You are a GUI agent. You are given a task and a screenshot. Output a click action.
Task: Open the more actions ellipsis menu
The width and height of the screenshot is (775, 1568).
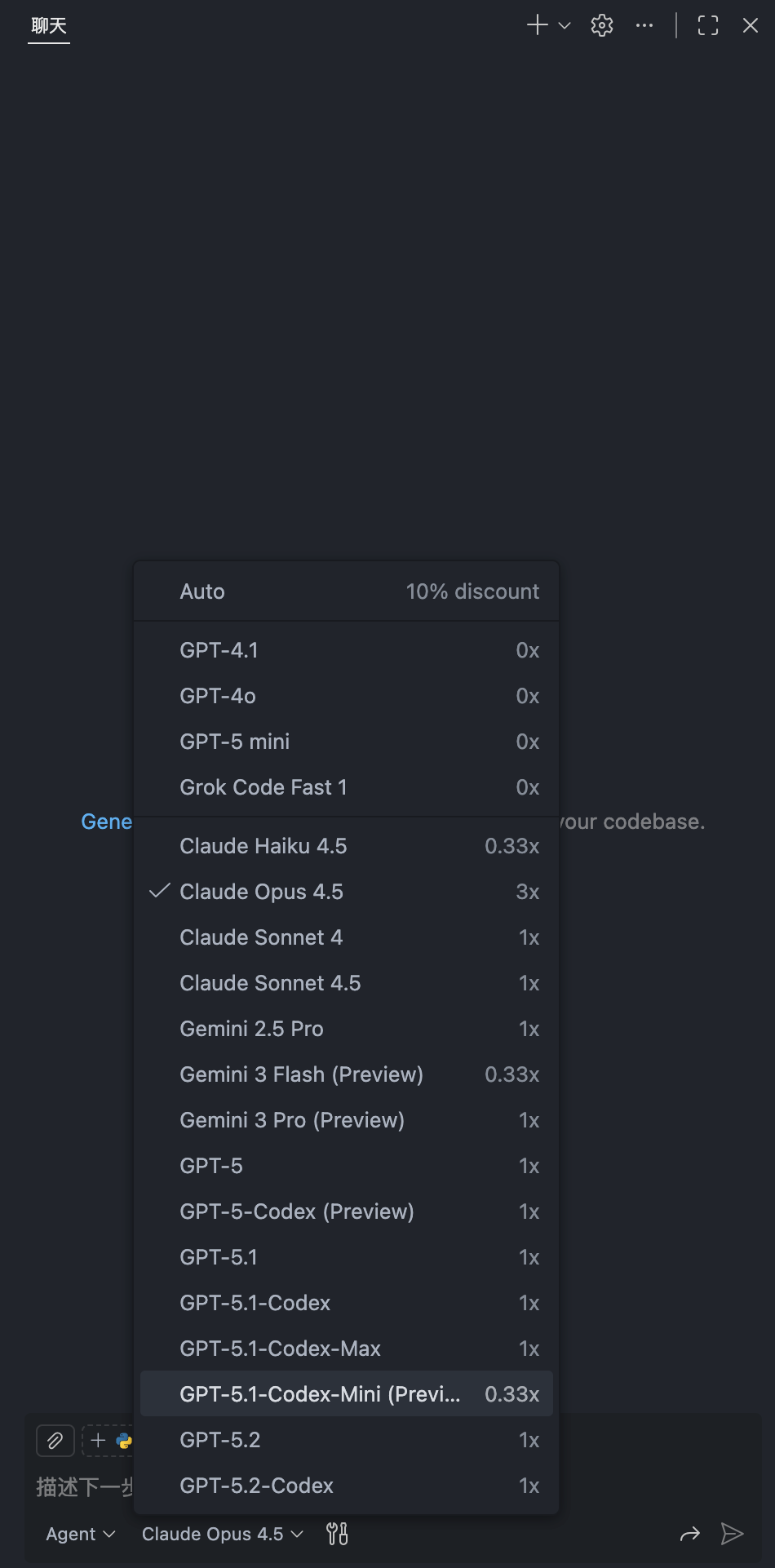coord(644,25)
